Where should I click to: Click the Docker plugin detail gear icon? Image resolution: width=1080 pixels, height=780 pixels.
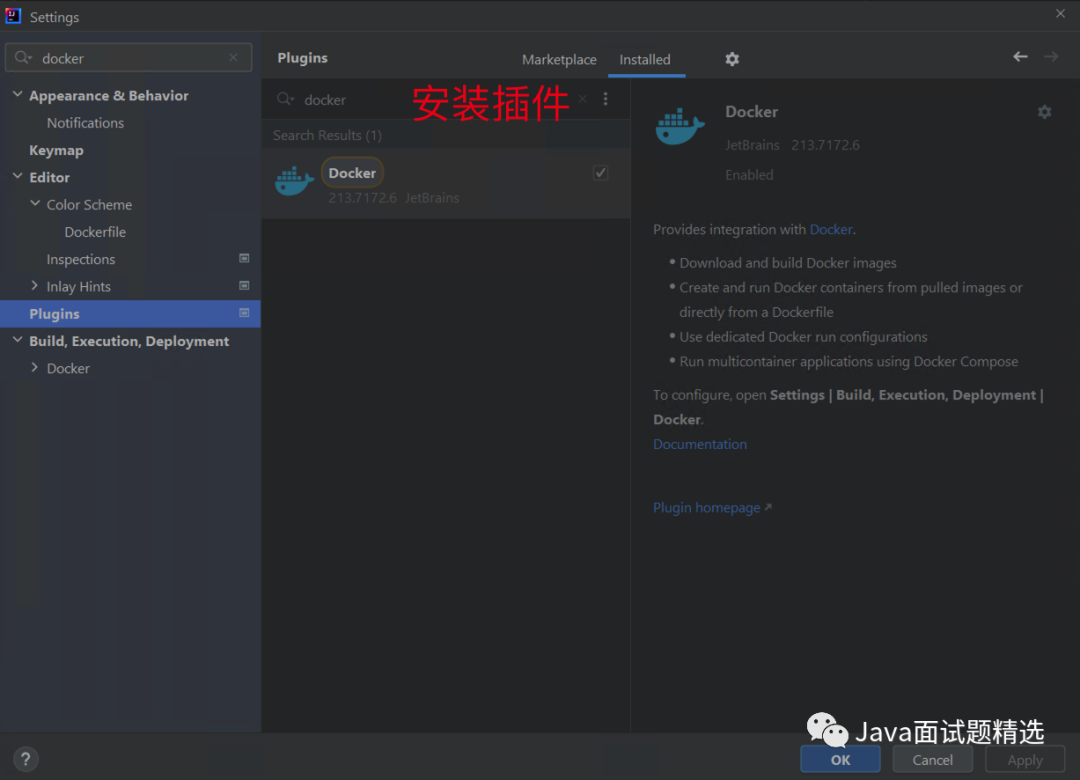(1044, 112)
